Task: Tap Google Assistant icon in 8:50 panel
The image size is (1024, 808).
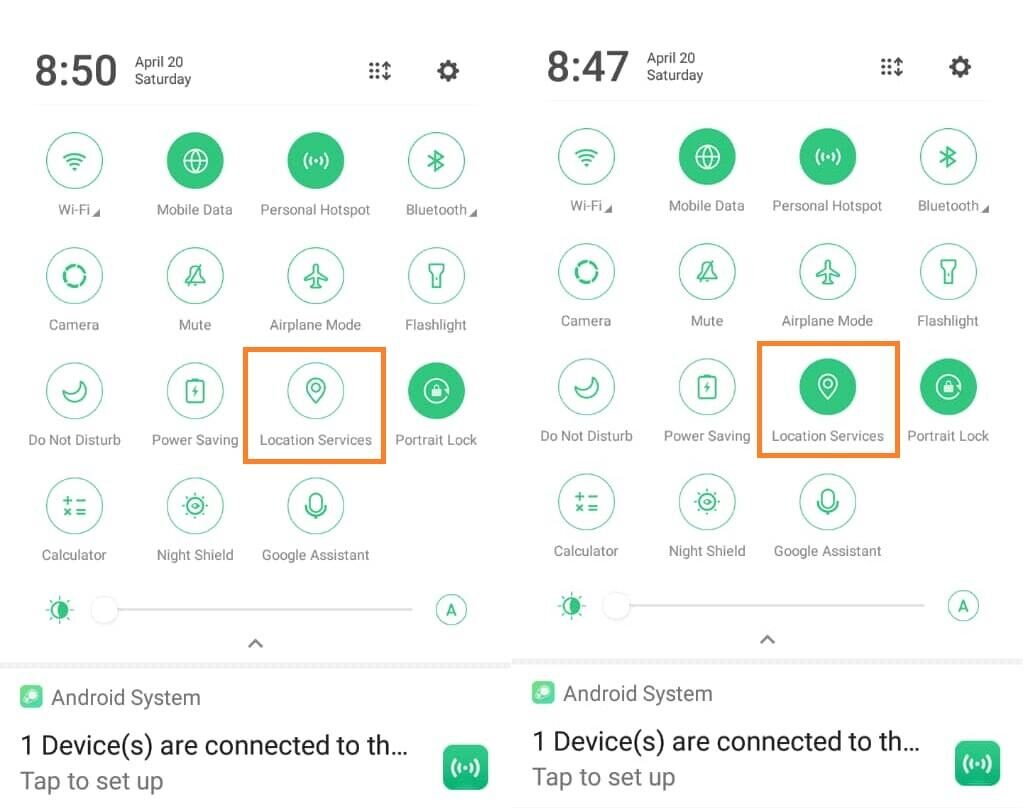Action: (315, 506)
